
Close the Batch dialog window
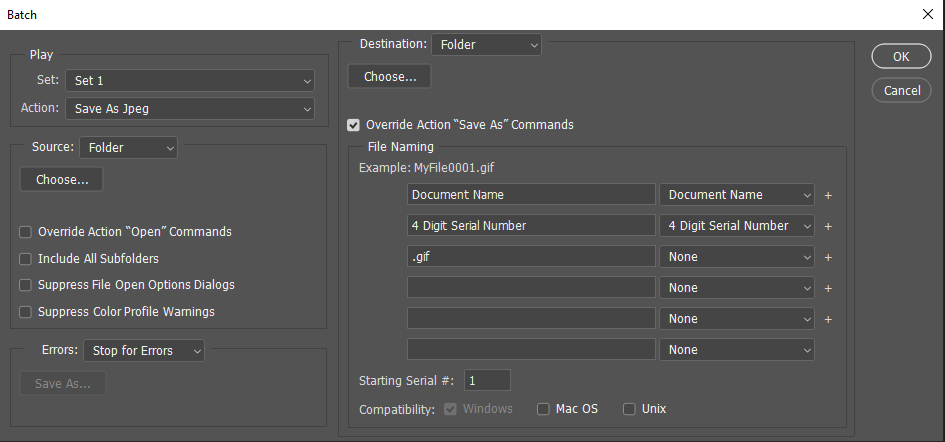[926, 14]
